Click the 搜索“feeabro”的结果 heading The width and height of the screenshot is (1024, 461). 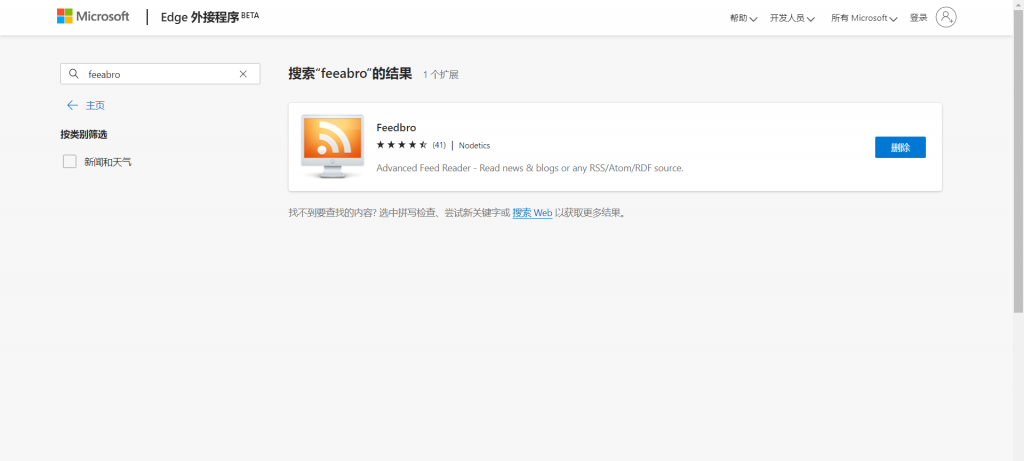point(350,74)
